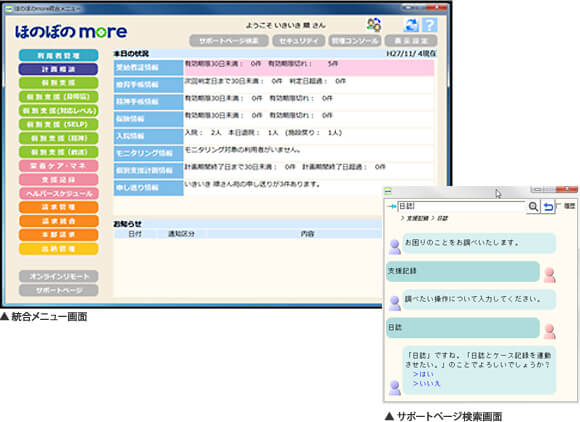This screenshot has width=580, height=422.
Task: Click the 入院 2人 hospitalization status text
Action: [x=203, y=132]
